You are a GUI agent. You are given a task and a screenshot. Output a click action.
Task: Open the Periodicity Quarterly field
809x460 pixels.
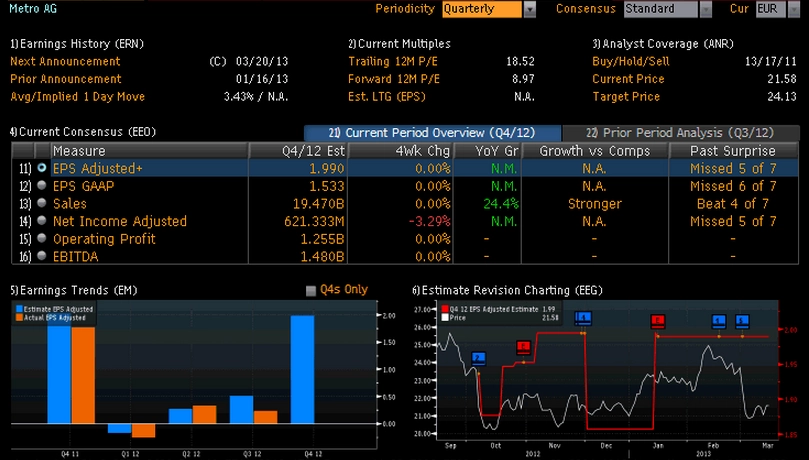(482, 9)
